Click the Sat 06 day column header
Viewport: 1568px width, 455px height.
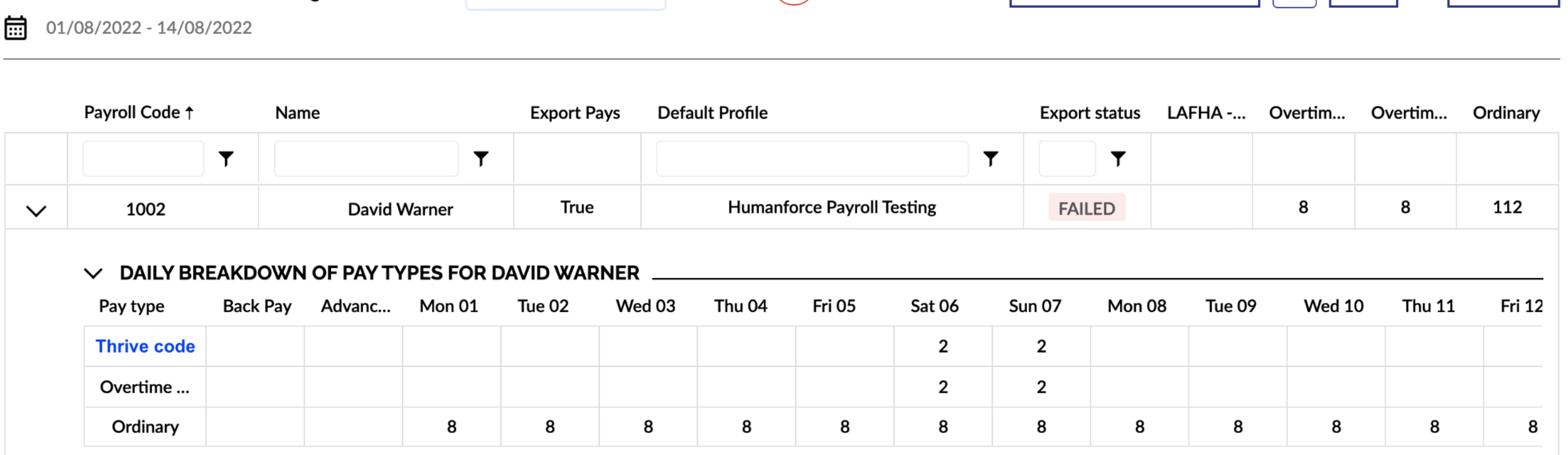934,306
